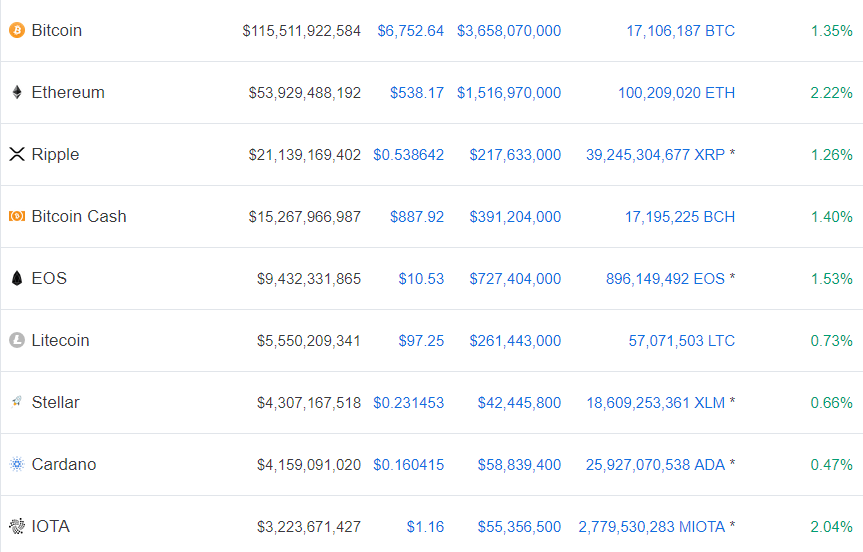Click Bitcoin Cash price $887.92
Viewport: 863px width, 552px height.
[x=417, y=217]
